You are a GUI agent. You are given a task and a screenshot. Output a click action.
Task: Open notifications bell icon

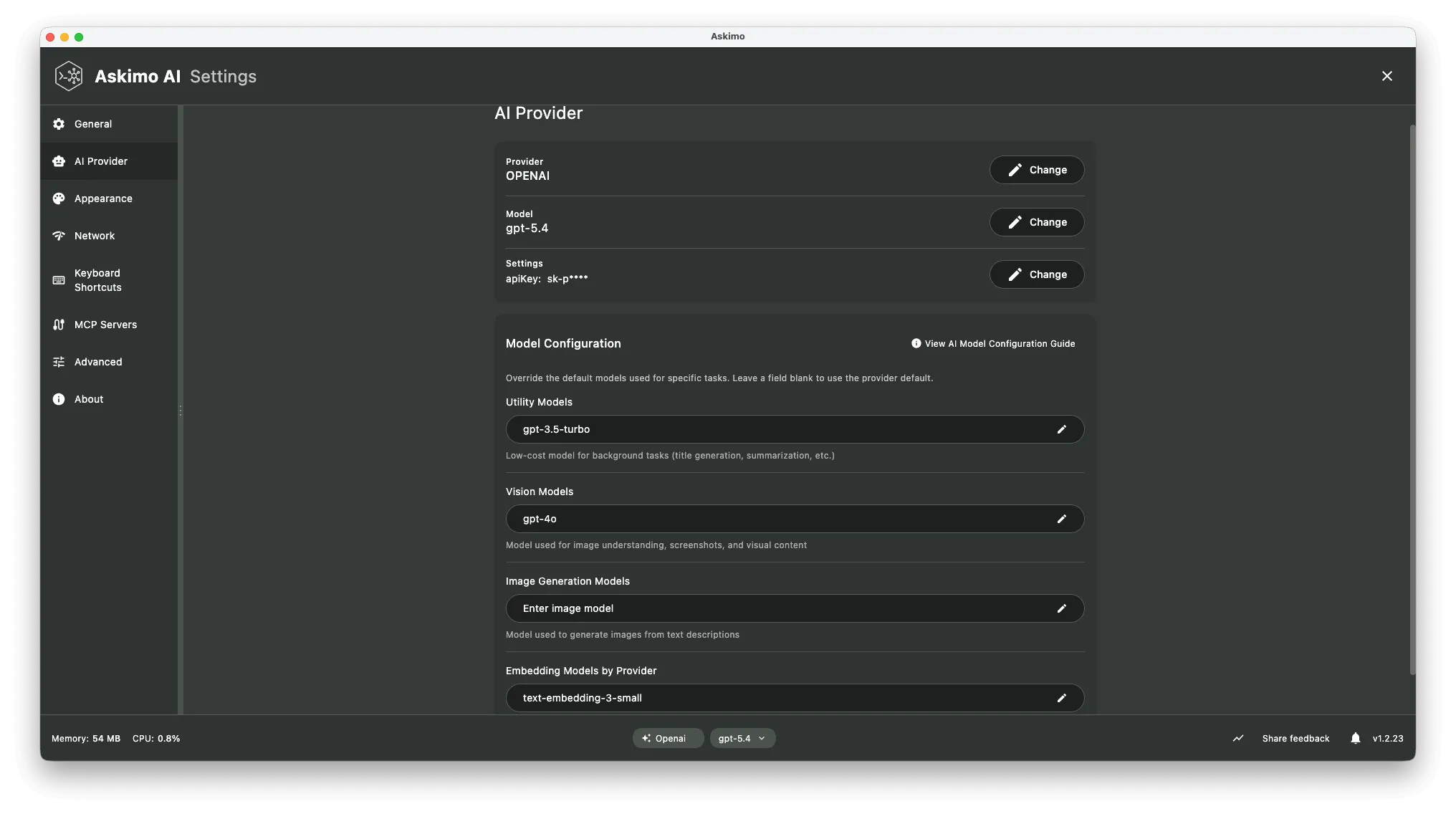point(1356,738)
